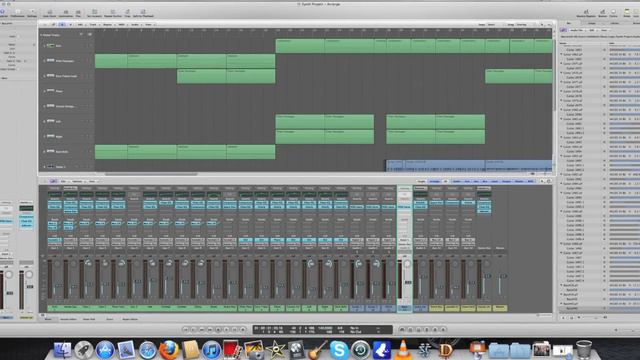
Task: Open the Snap dropdown set to Smart
Action: pos(493,24)
